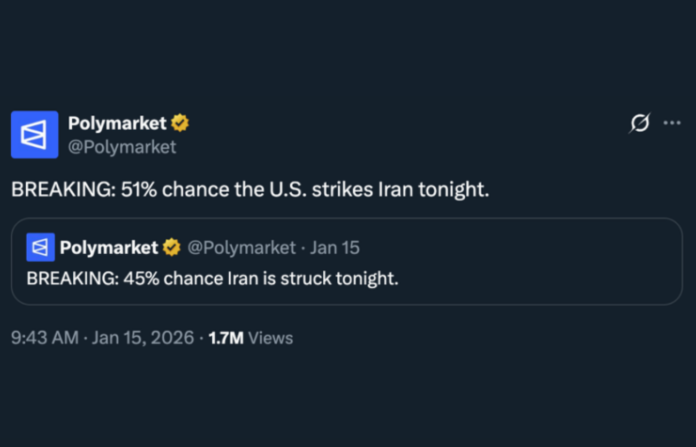This screenshot has width=696, height=447.
Task: Open Polymarket profile via bold author name
Action: [117, 123]
